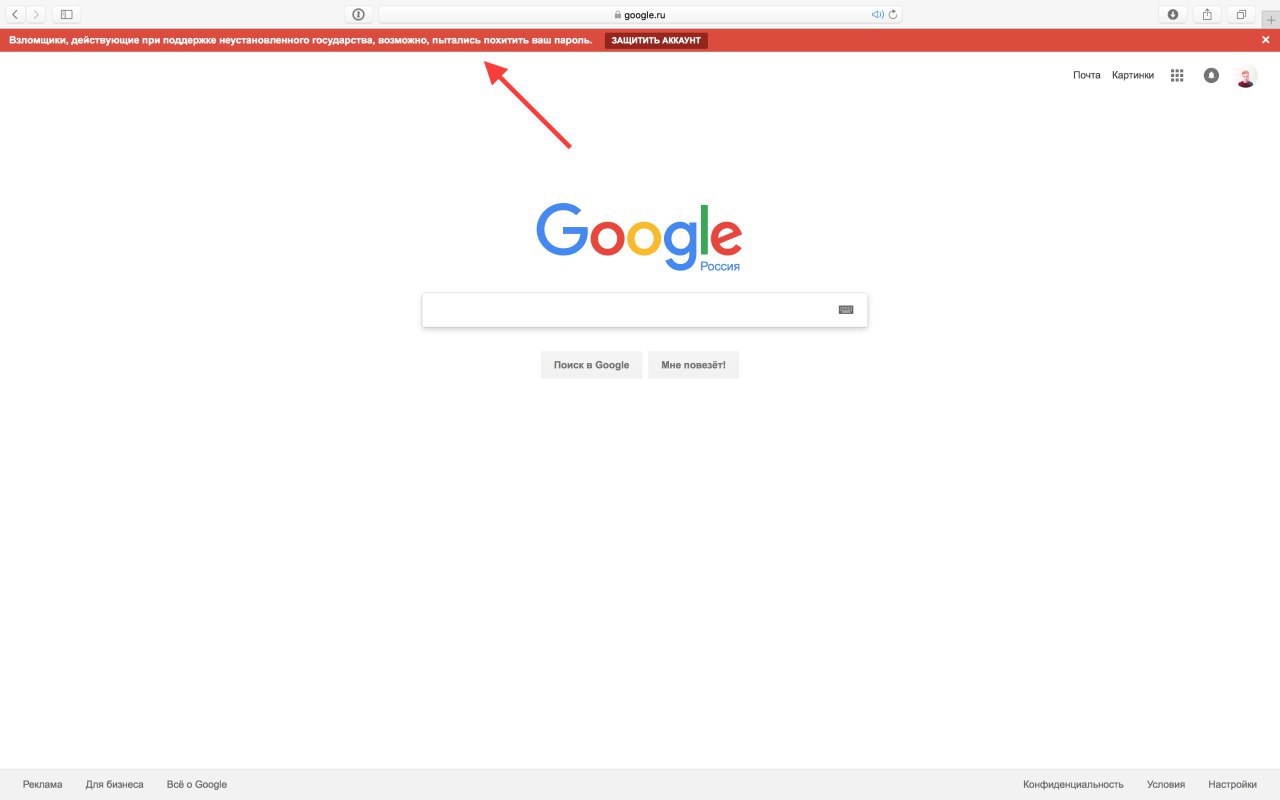Dismiss the red security warning banner
Image resolution: width=1280 pixels, height=800 pixels.
pyautogui.click(x=1265, y=40)
